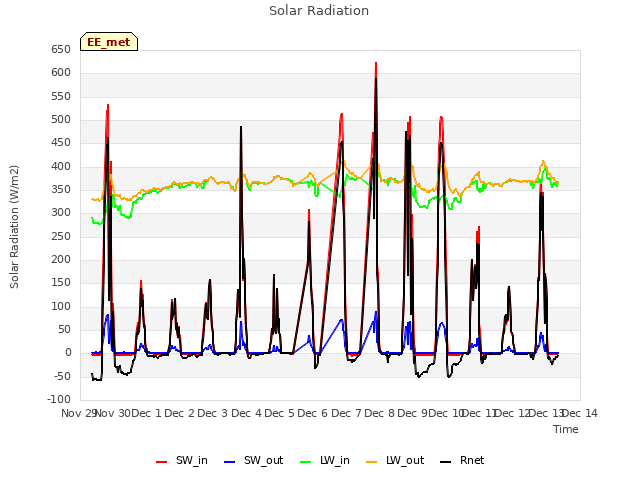
Task: Click the 400 y-axis tick label
Action: pyautogui.click(x=61, y=167)
